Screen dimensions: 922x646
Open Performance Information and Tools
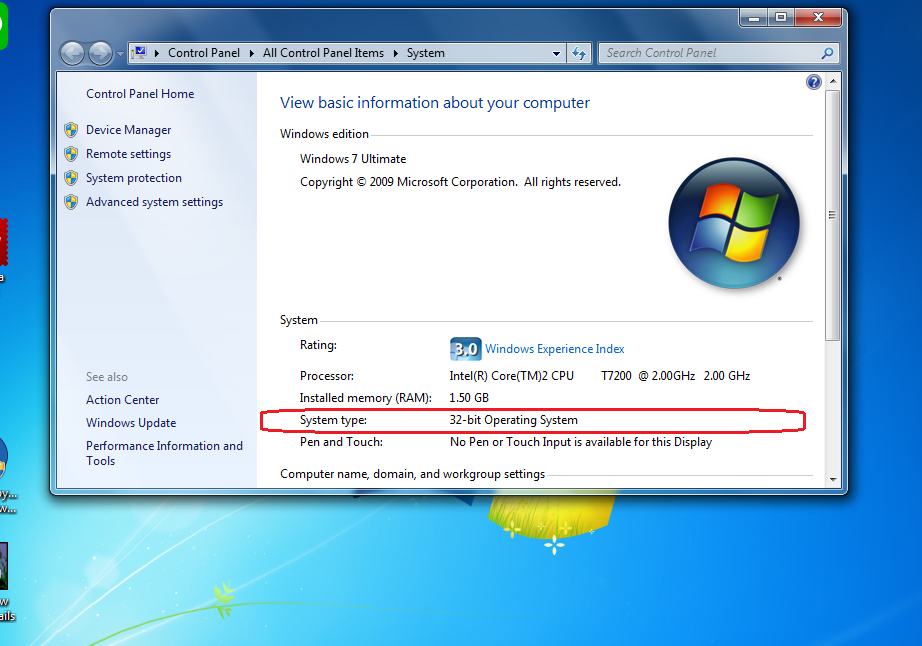tap(164, 453)
